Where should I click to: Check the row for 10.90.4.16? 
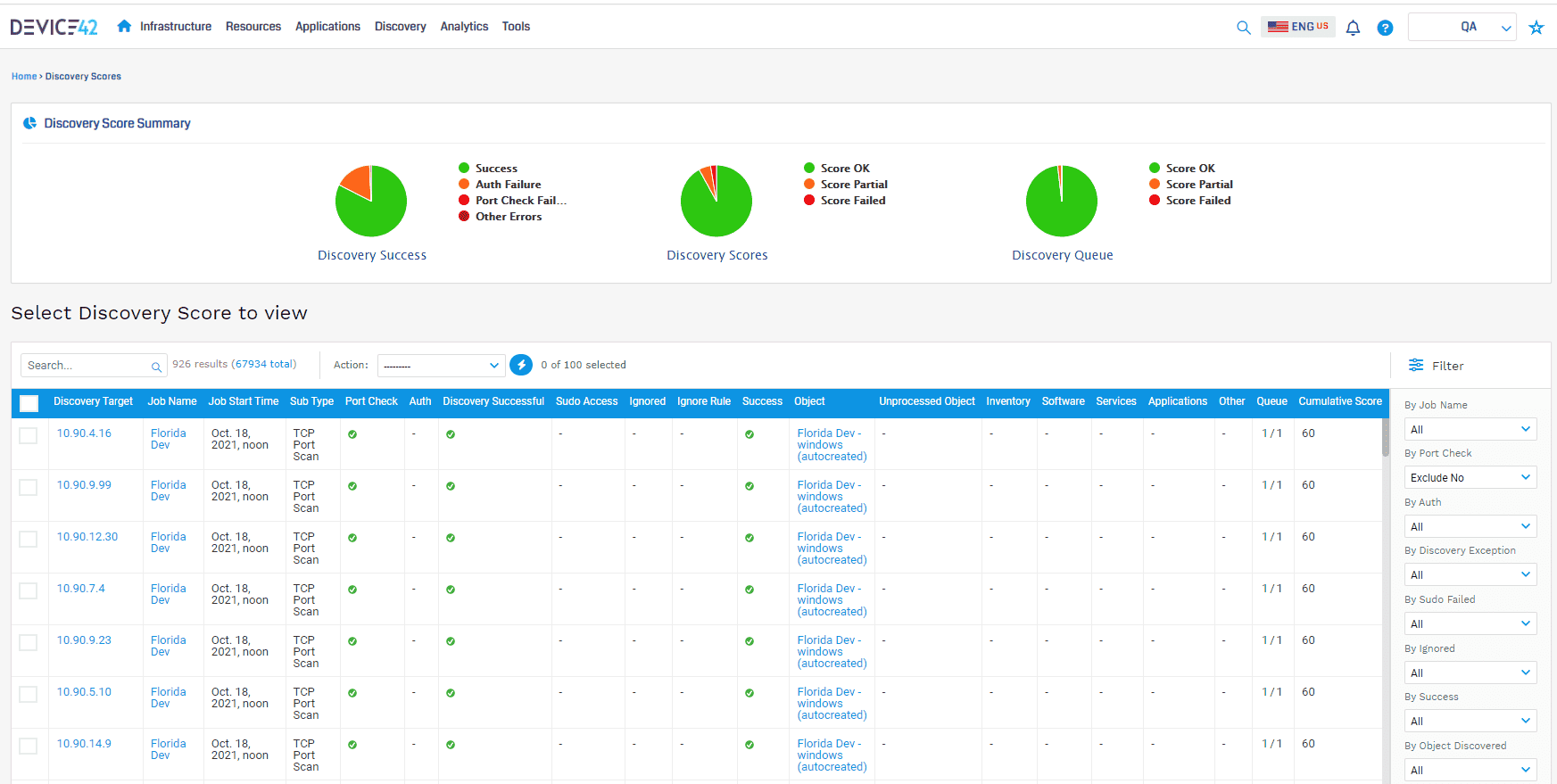[29, 435]
